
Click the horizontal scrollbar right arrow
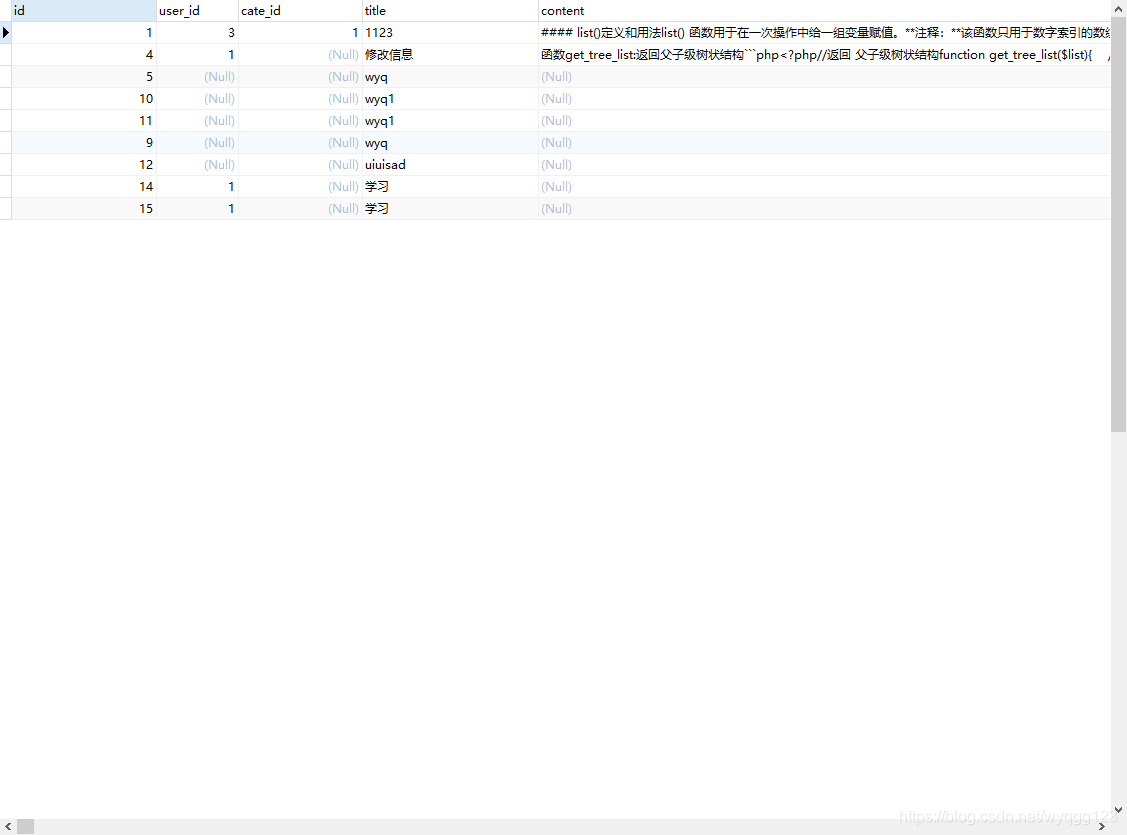click(1102, 826)
